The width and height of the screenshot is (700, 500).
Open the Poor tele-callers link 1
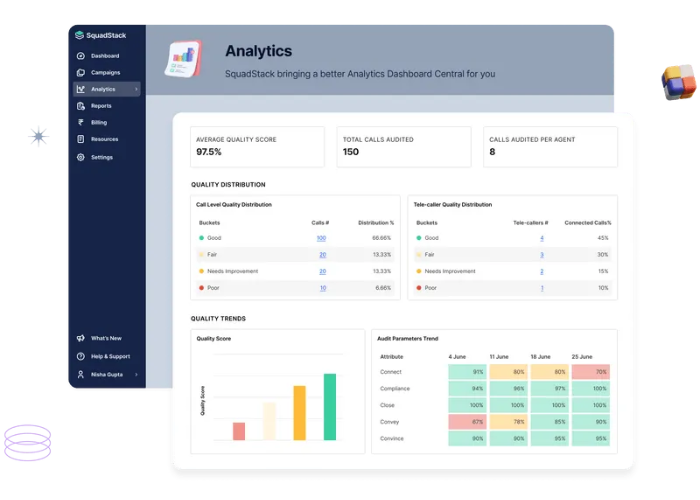click(x=542, y=288)
